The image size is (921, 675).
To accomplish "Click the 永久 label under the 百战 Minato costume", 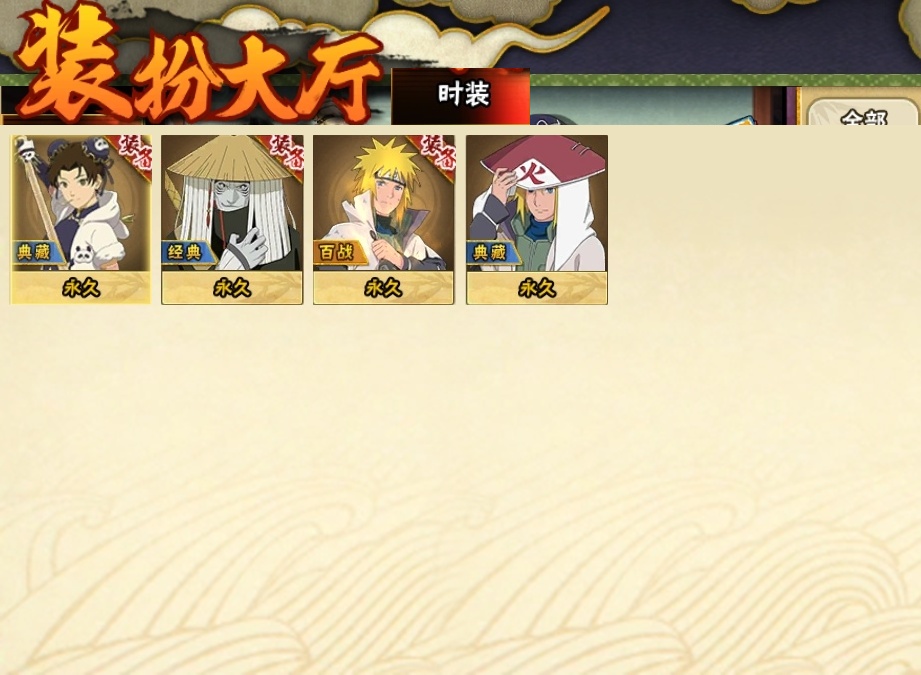I will (x=384, y=288).
